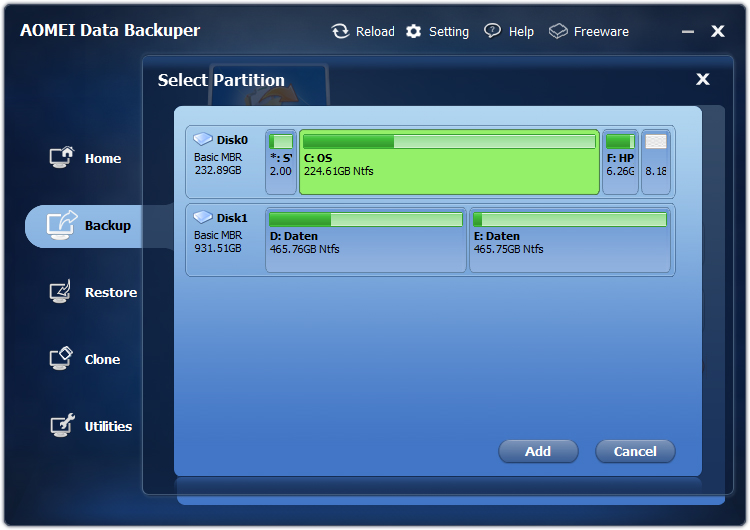Click the "Select Partition" dialog title
This screenshot has height=530, width=750.
tap(221, 80)
